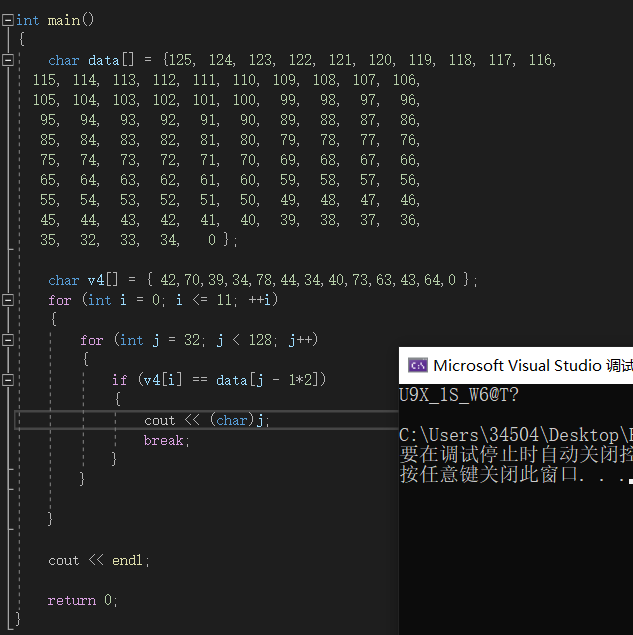
Task: Click the 'if' keyword
Action: [x=119, y=380]
